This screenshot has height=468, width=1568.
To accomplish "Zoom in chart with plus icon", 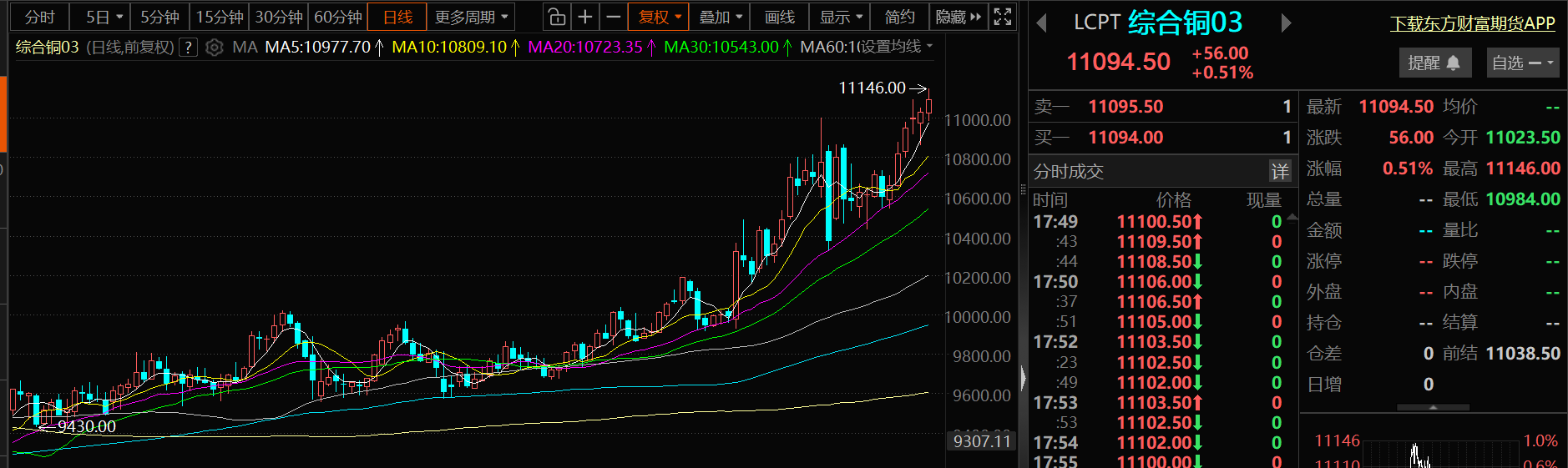I will [x=585, y=17].
